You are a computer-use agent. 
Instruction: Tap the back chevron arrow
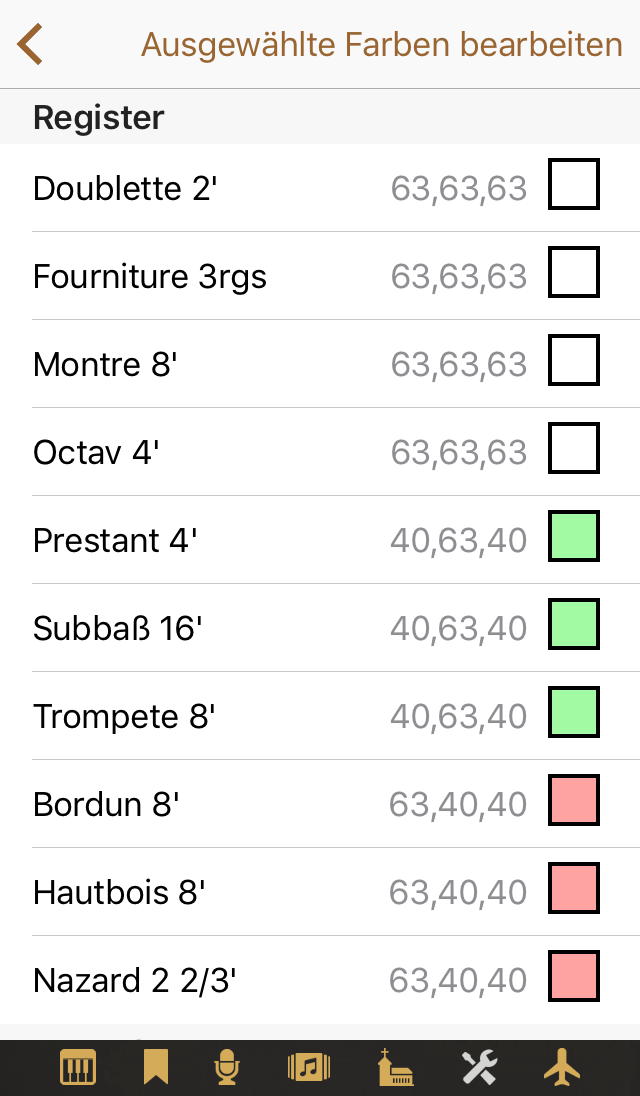30,45
